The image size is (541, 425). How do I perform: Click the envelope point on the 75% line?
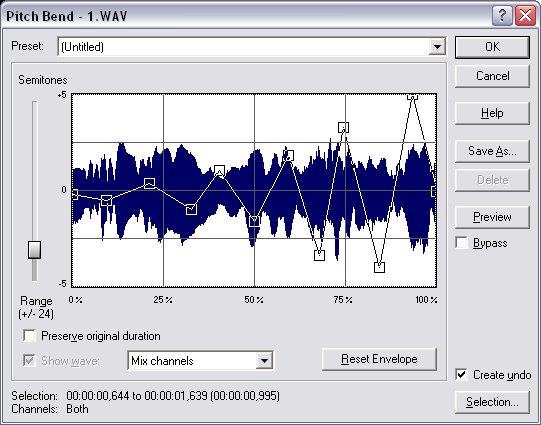343,127
